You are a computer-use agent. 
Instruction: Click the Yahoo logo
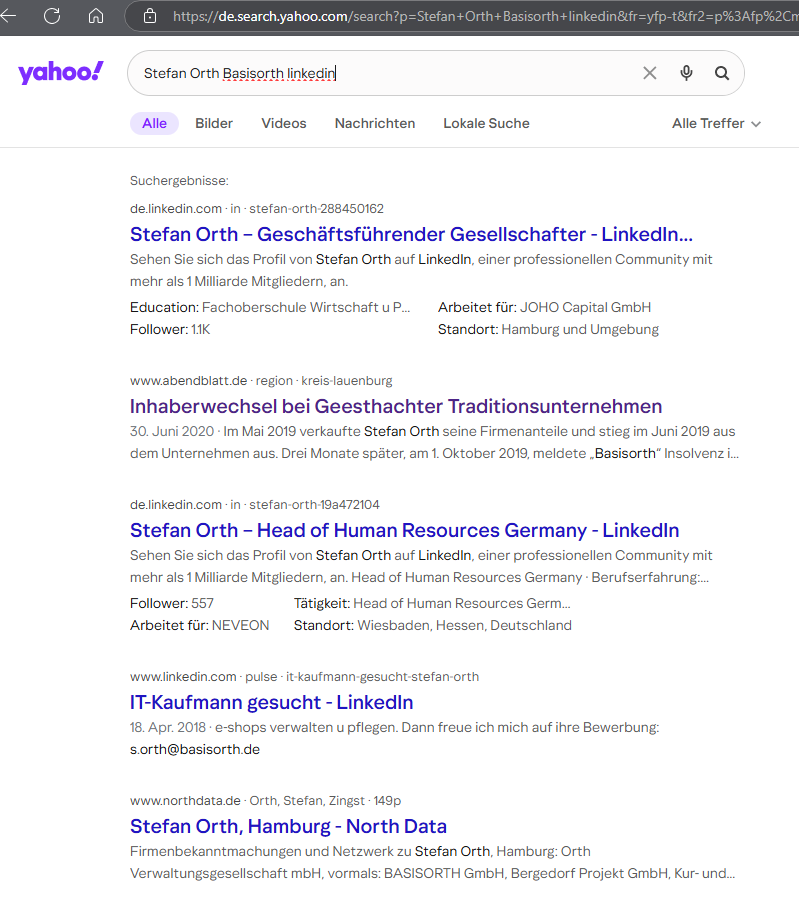[60, 73]
